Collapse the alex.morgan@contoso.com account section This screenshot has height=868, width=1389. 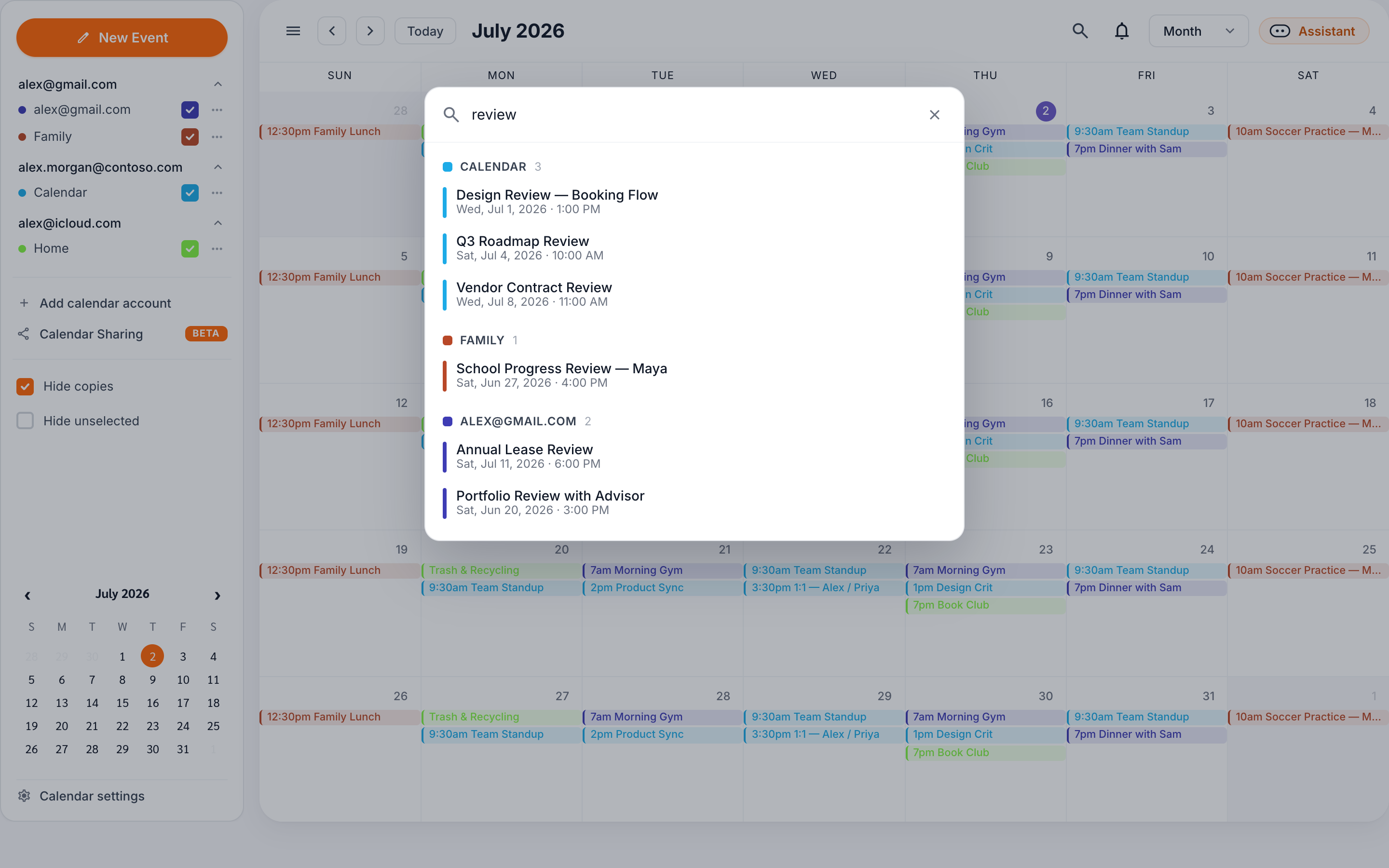[218, 167]
